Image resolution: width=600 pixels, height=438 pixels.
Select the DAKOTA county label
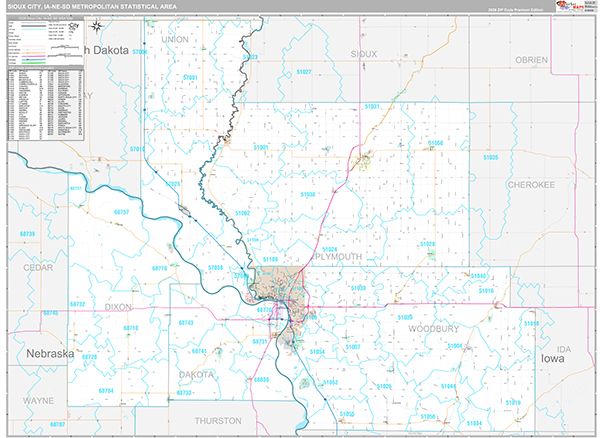(197, 374)
